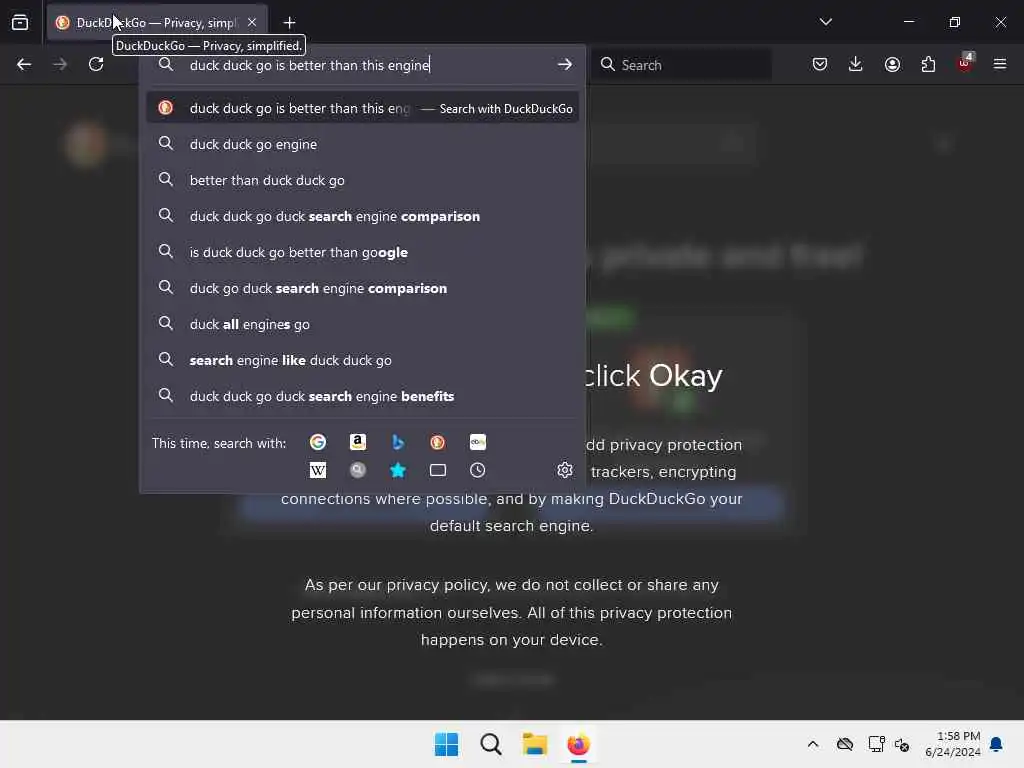The image size is (1024, 768).
Task: Search this time with Google
Action: point(317,442)
